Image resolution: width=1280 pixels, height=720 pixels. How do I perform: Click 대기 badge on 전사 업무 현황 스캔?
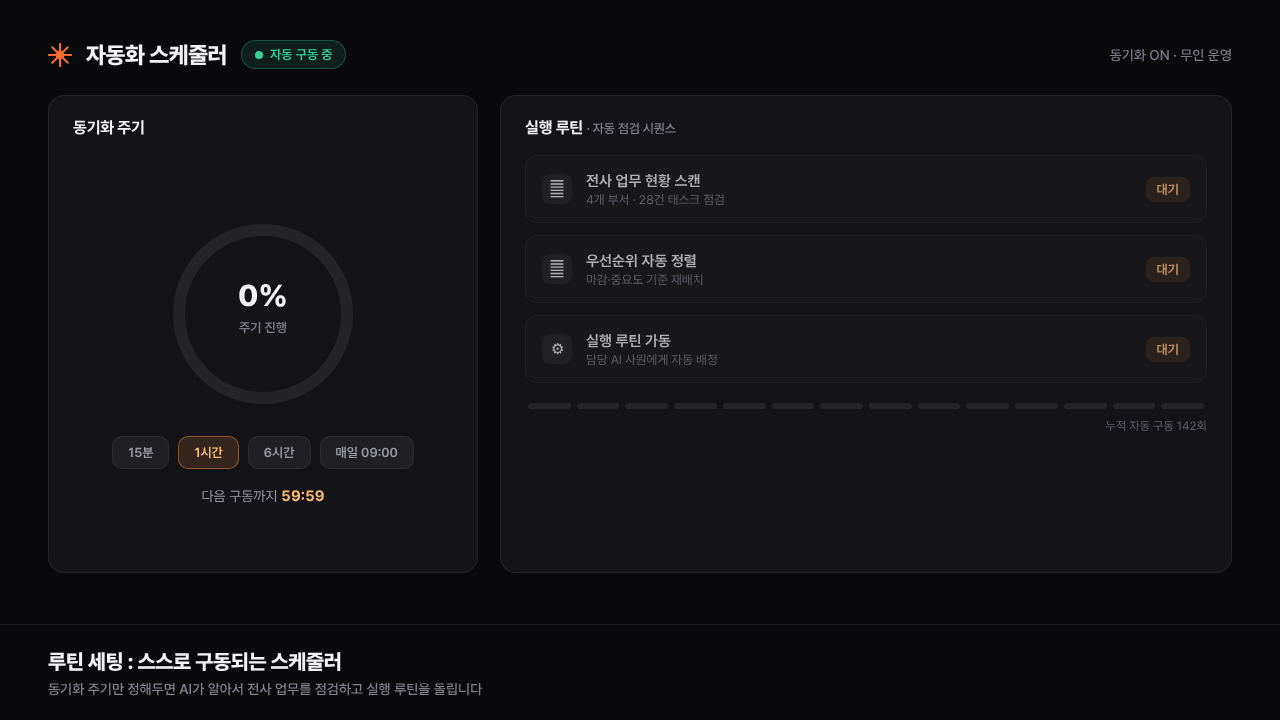coord(1168,189)
